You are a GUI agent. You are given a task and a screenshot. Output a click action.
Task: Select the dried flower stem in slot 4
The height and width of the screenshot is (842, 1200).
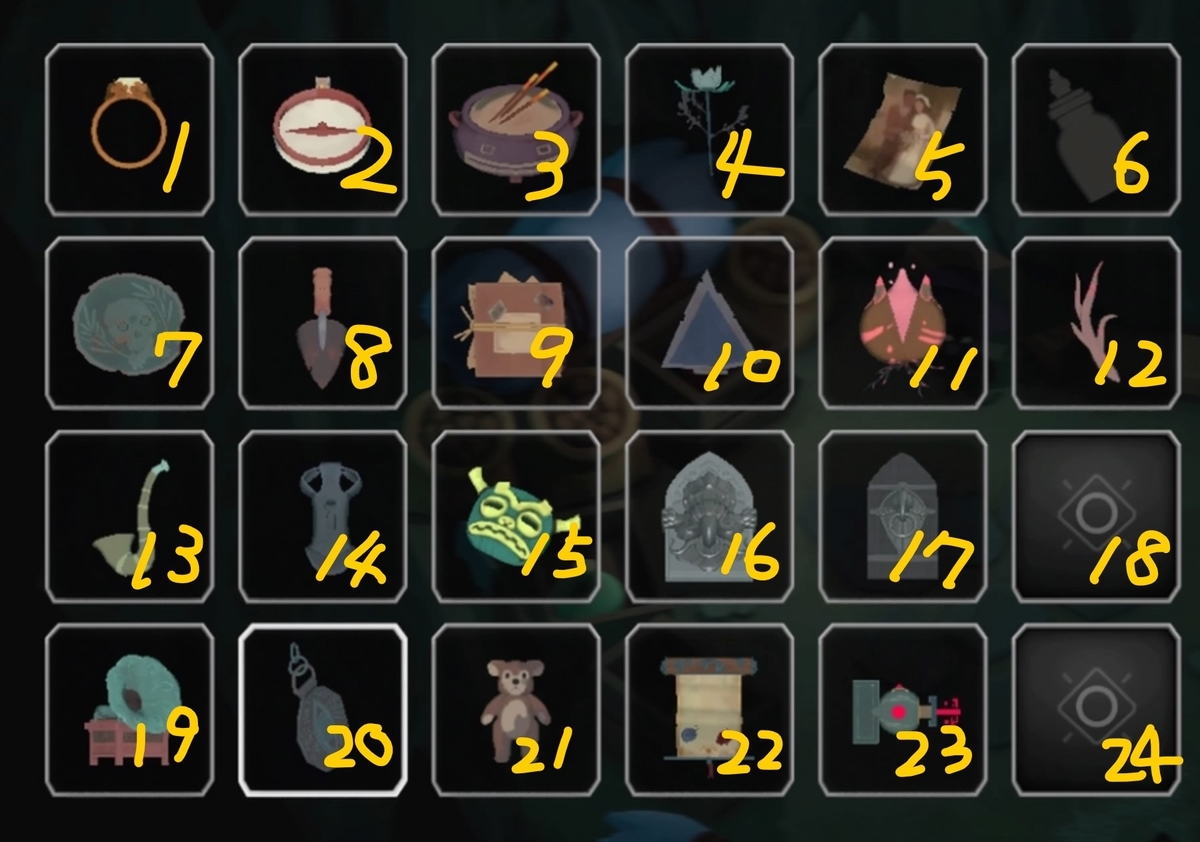pyautogui.click(x=710, y=129)
